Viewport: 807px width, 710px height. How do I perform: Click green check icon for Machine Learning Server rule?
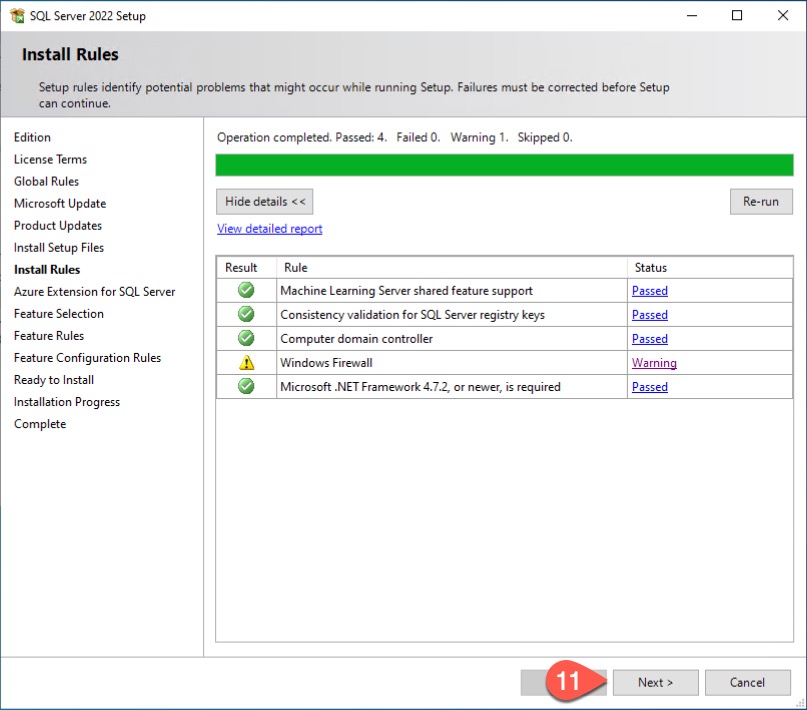point(246,291)
